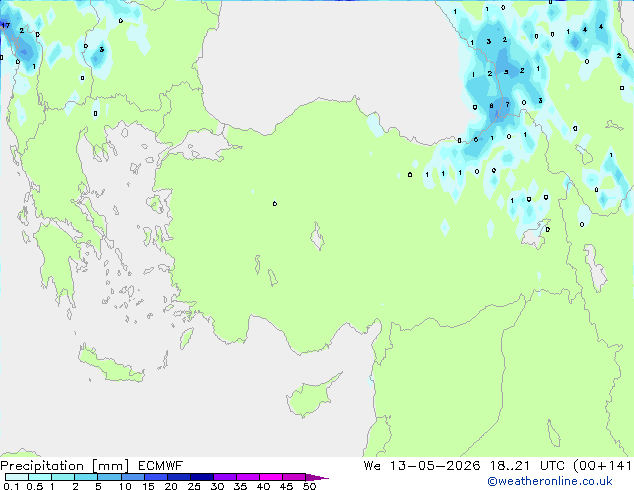634x490 pixels.
Task: Click the '18..21 UTC' time range text
Action: pos(529,466)
